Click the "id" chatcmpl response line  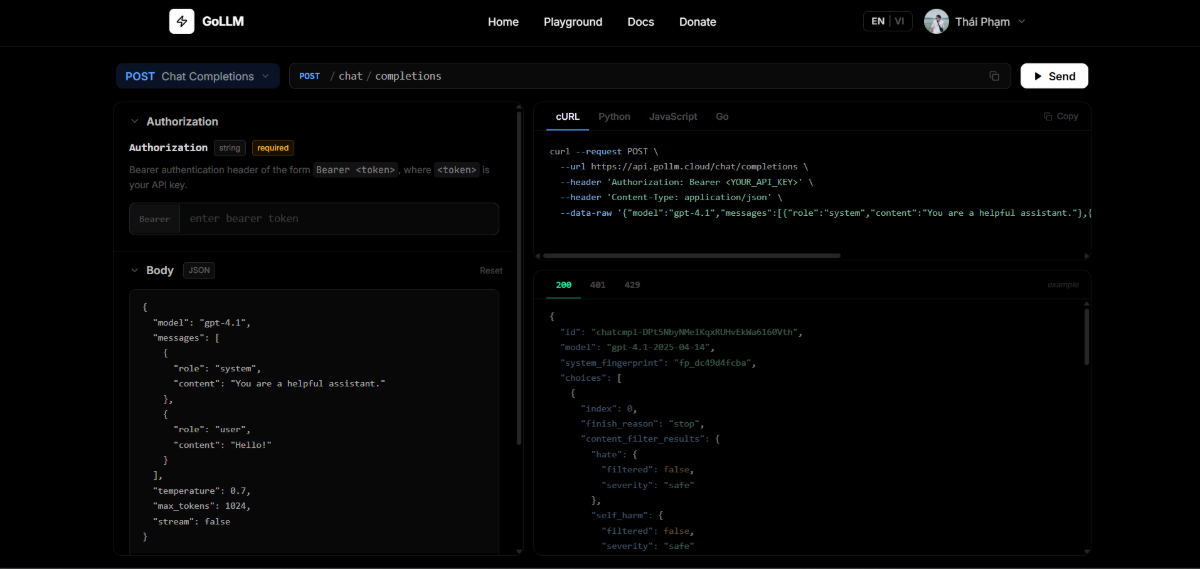pos(681,332)
